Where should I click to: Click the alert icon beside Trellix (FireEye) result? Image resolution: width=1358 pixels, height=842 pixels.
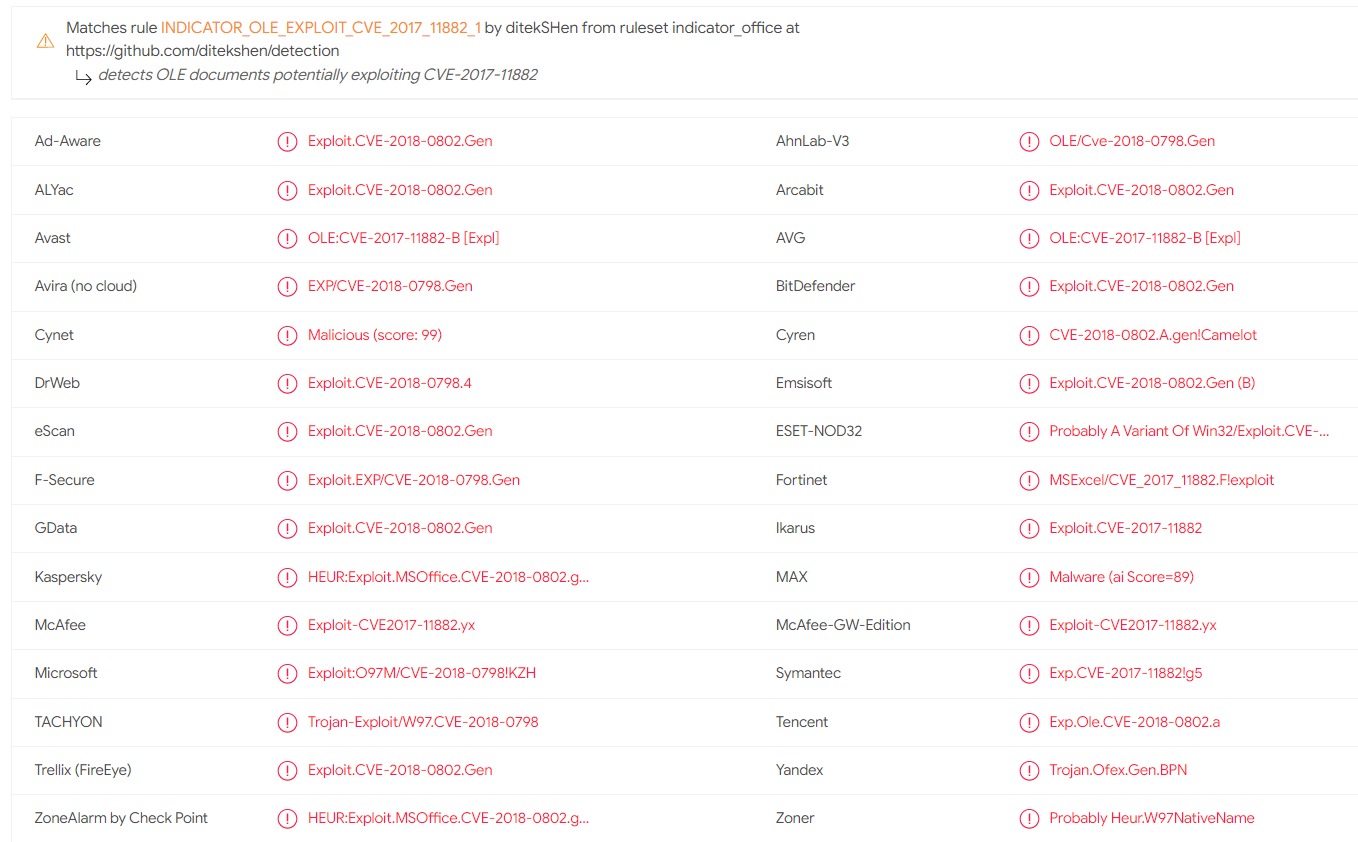point(287,771)
